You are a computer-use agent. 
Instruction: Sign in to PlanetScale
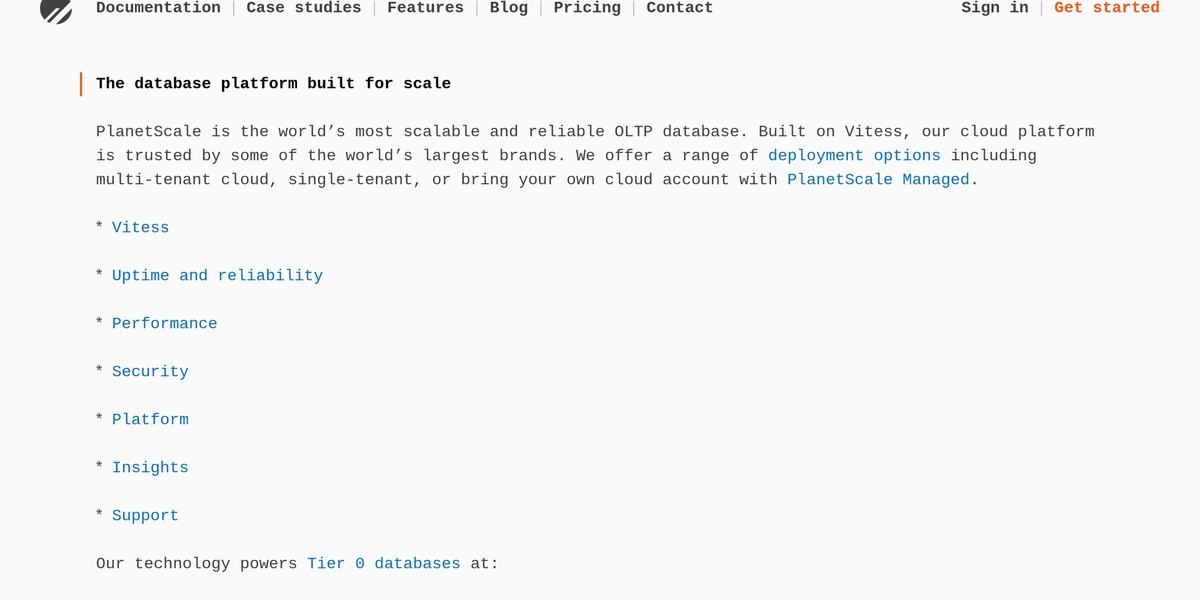(x=994, y=8)
